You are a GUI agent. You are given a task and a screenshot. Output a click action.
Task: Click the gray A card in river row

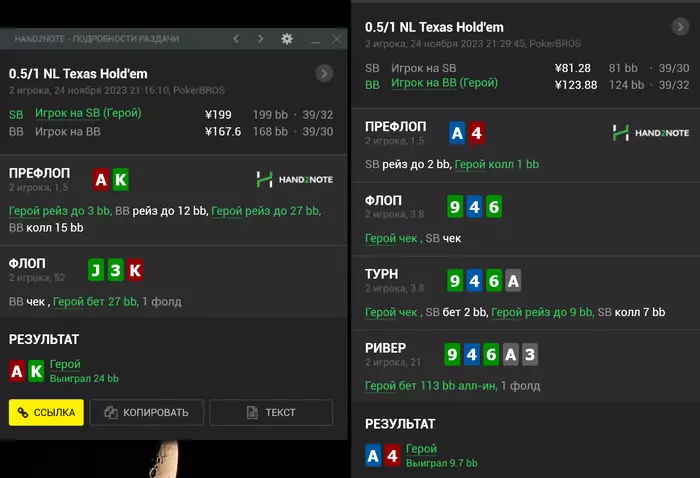511,354
